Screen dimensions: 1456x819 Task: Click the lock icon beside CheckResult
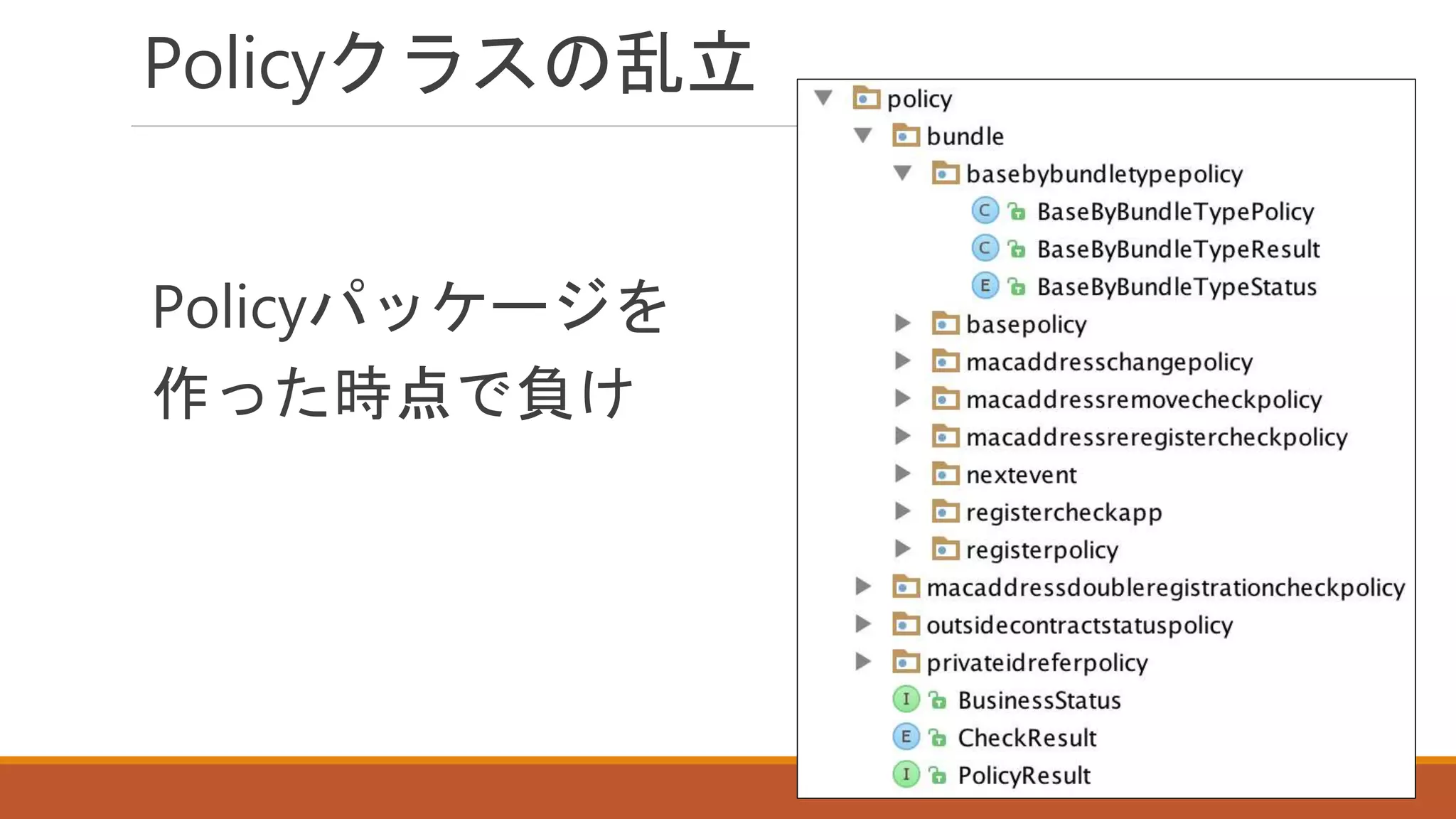pyautogui.click(x=938, y=738)
